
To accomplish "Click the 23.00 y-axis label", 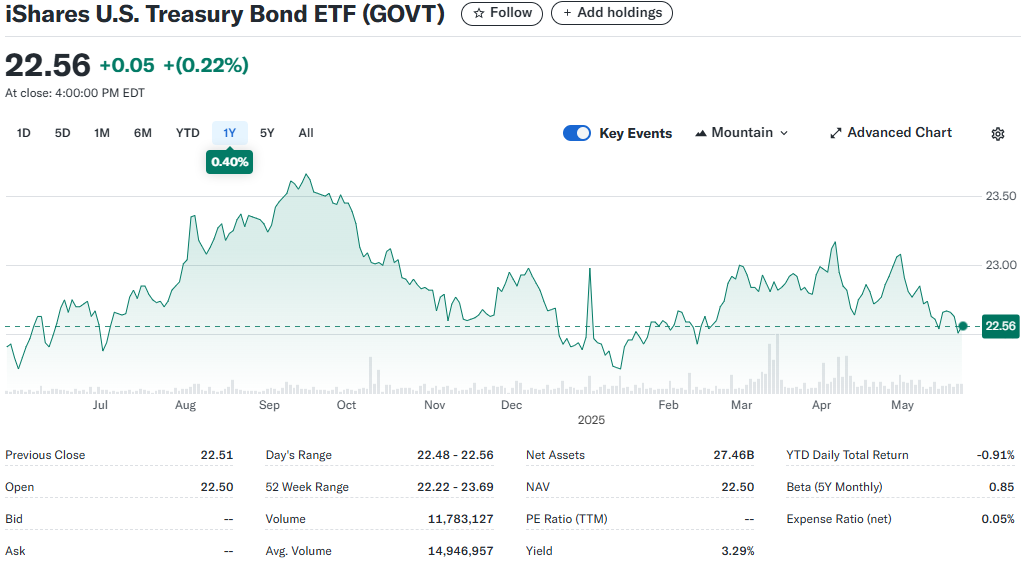I will tap(1001, 265).
